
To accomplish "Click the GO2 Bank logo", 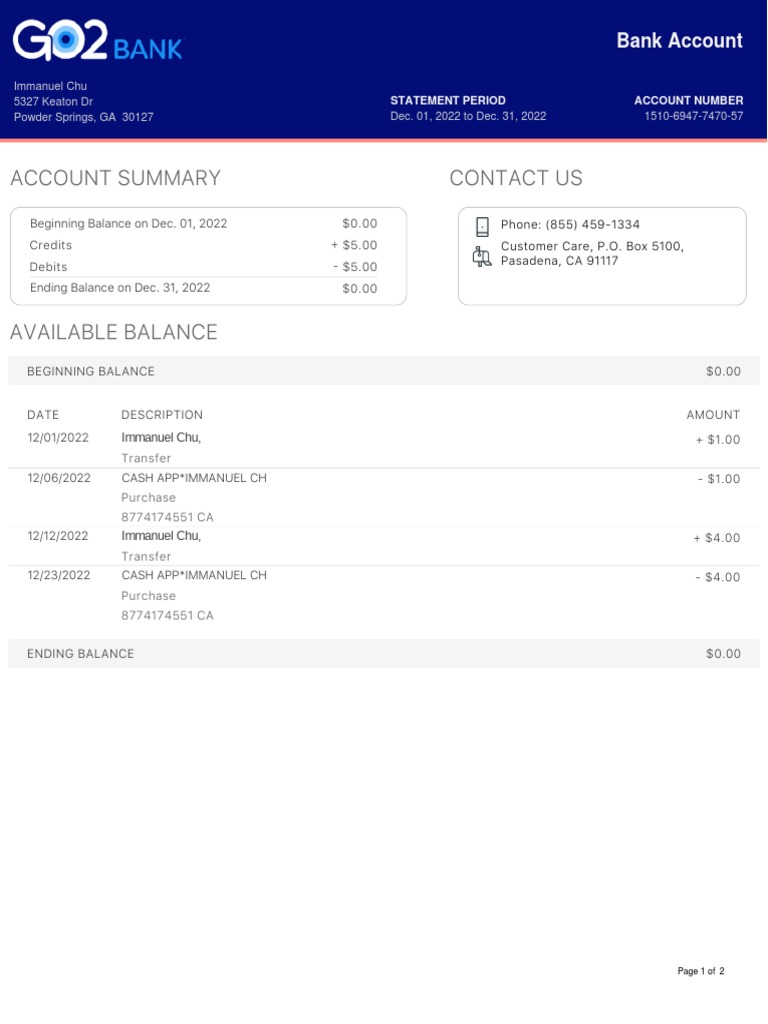I will [x=98, y=42].
